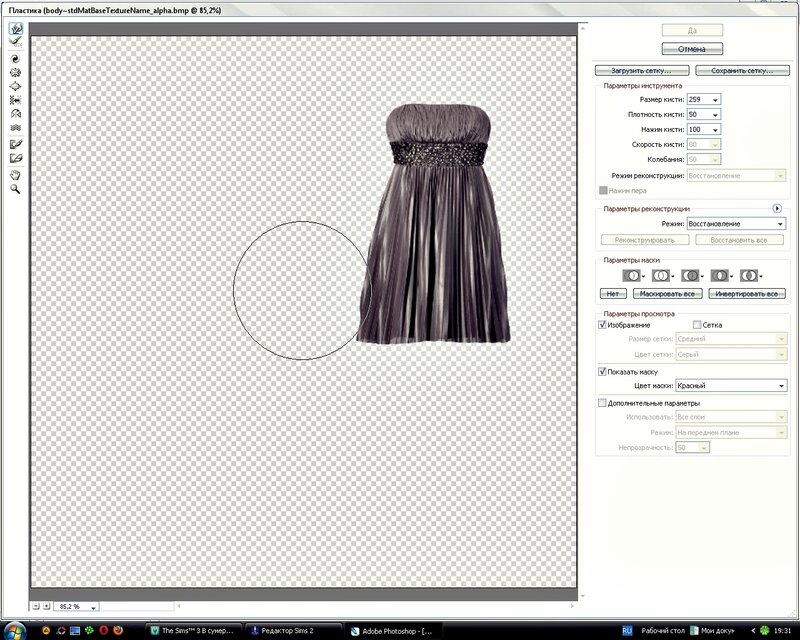This screenshot has width=800, height=640.
Task: Click the zoom percentage field
Action: coord(71,606)
